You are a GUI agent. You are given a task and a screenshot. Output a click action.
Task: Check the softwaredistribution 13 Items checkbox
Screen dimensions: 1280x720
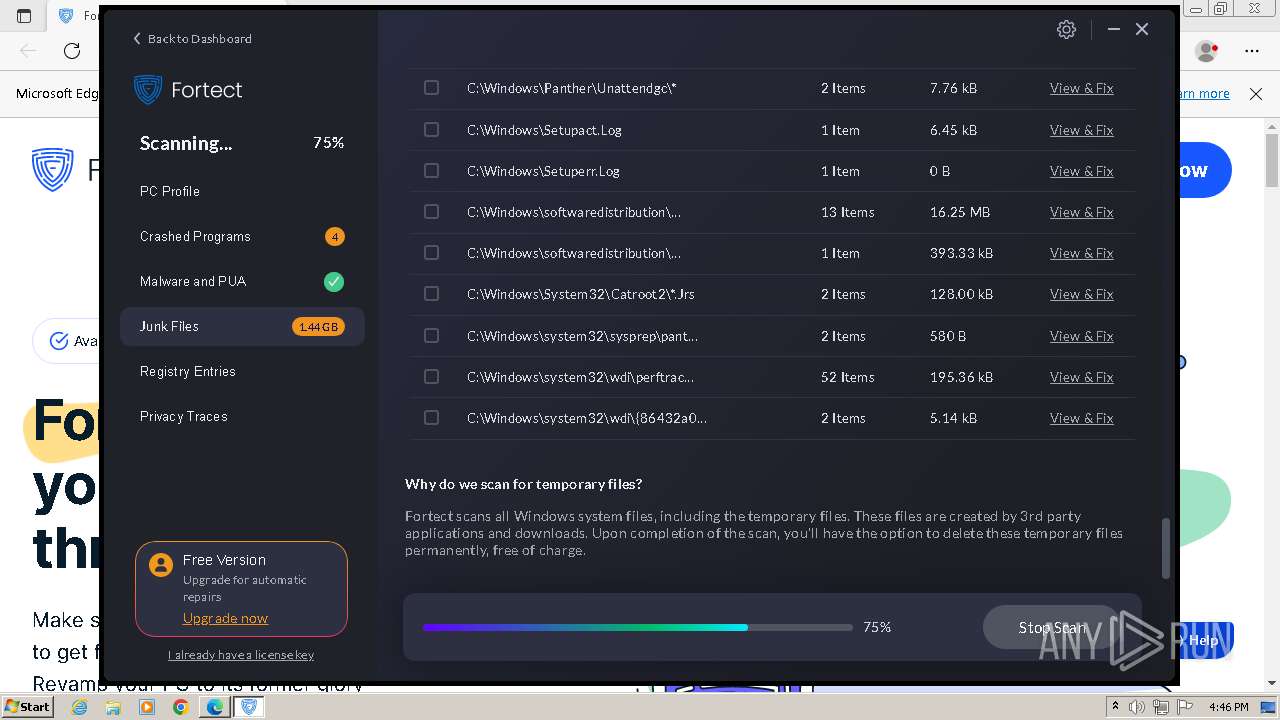(x=431, y=212)
